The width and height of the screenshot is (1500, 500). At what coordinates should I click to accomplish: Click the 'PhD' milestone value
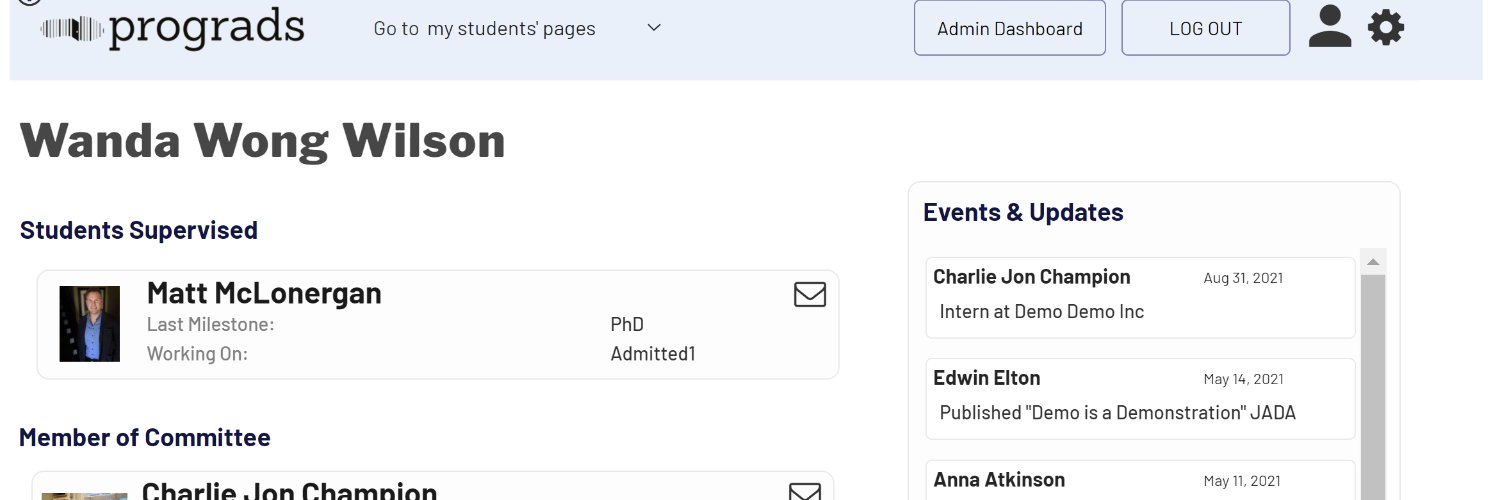click(627, 325)
